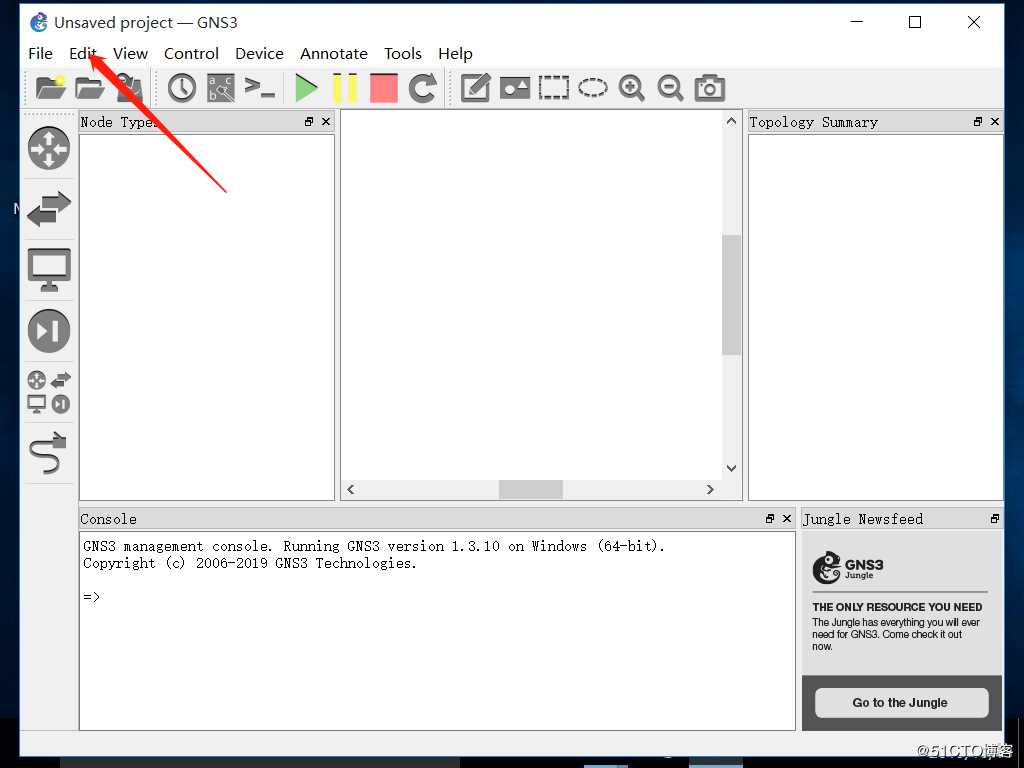Close the Topology Summary panel
Screen dimensions: 1024x768
pyautogui.click(x=995, y=121)
